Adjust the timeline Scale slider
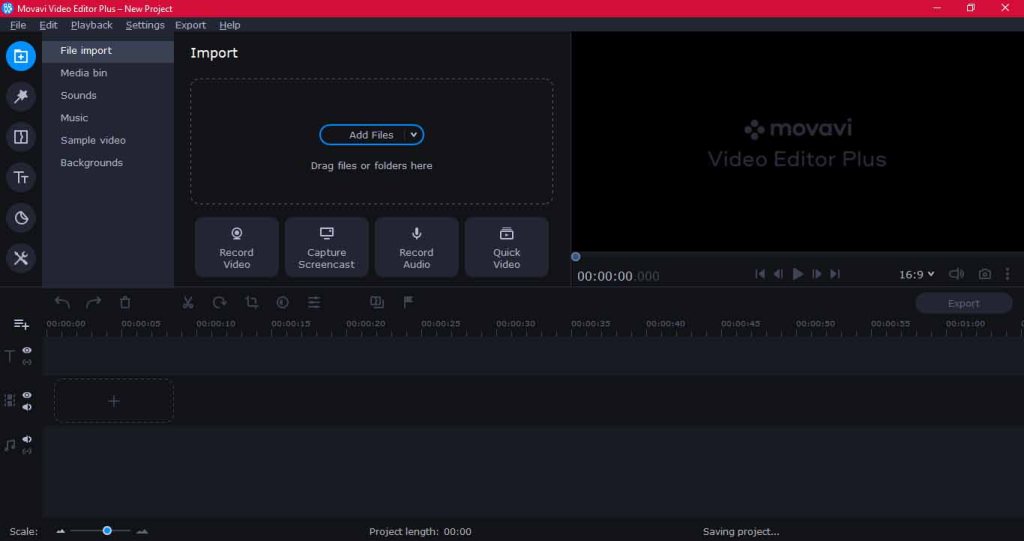 (107, 531)
